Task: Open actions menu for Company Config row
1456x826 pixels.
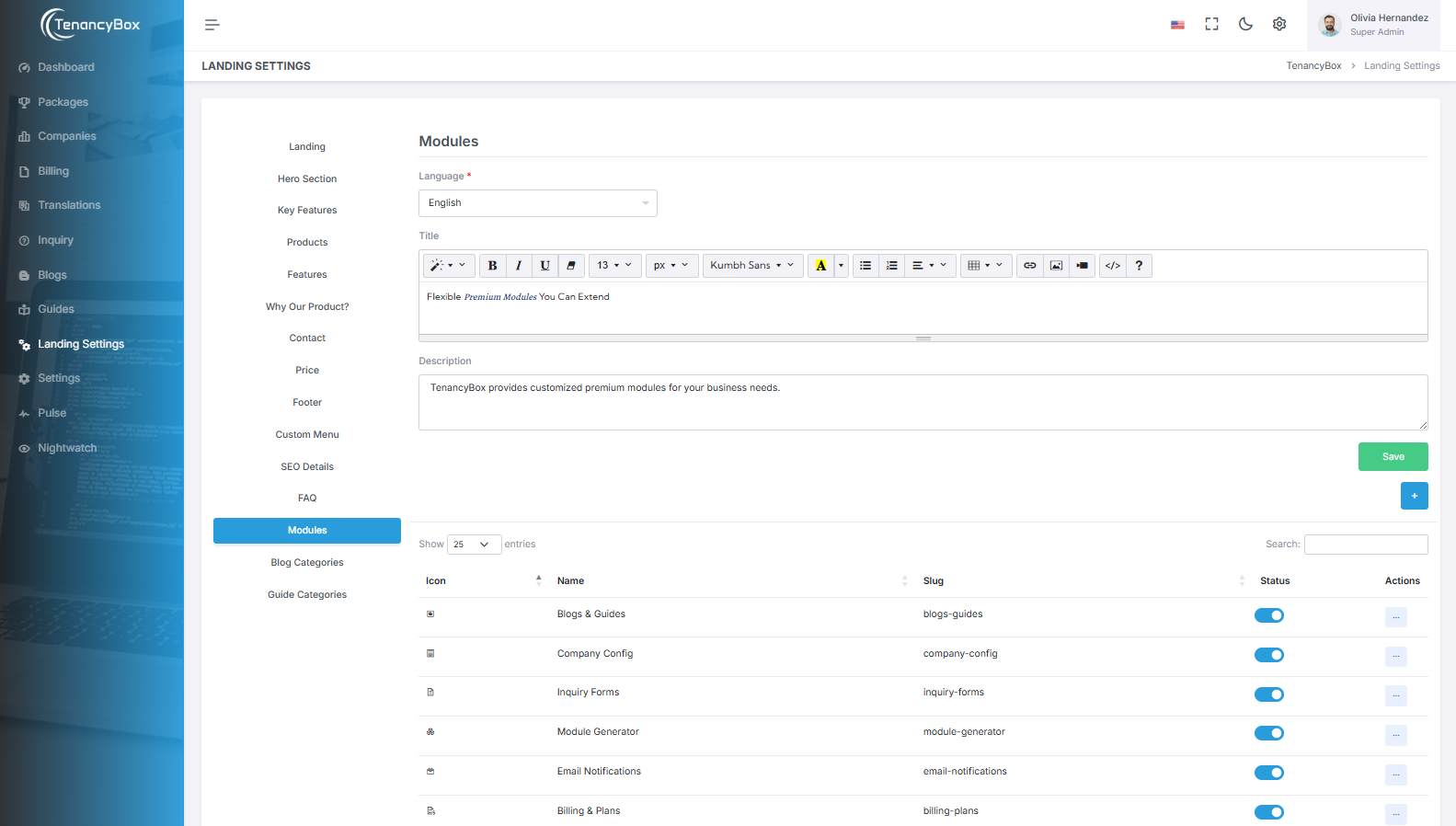Action: pyautogui.click(x=1396, y=657)
